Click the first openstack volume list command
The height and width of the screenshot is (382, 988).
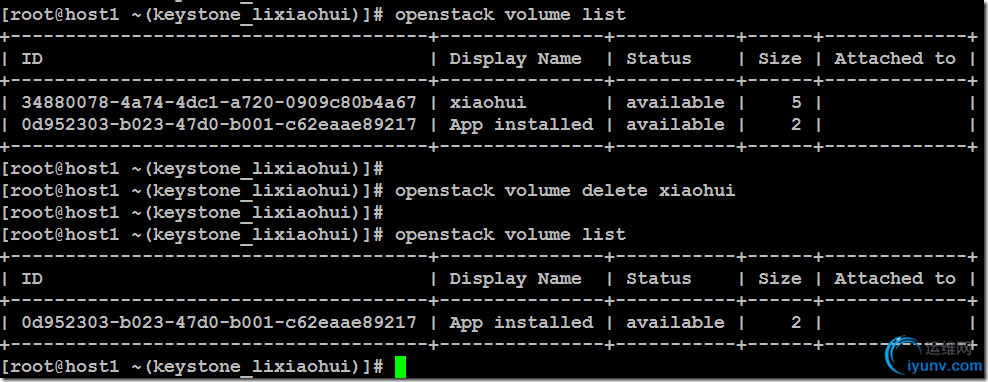click(510, 14)
